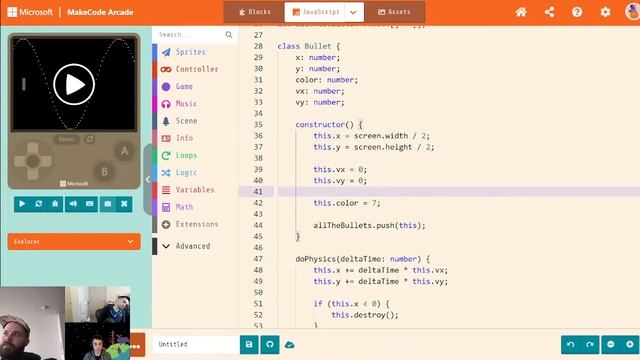Viewport: 640px width, 360px height.
Task: Click the user profile avatar
Action: [633, 11]
